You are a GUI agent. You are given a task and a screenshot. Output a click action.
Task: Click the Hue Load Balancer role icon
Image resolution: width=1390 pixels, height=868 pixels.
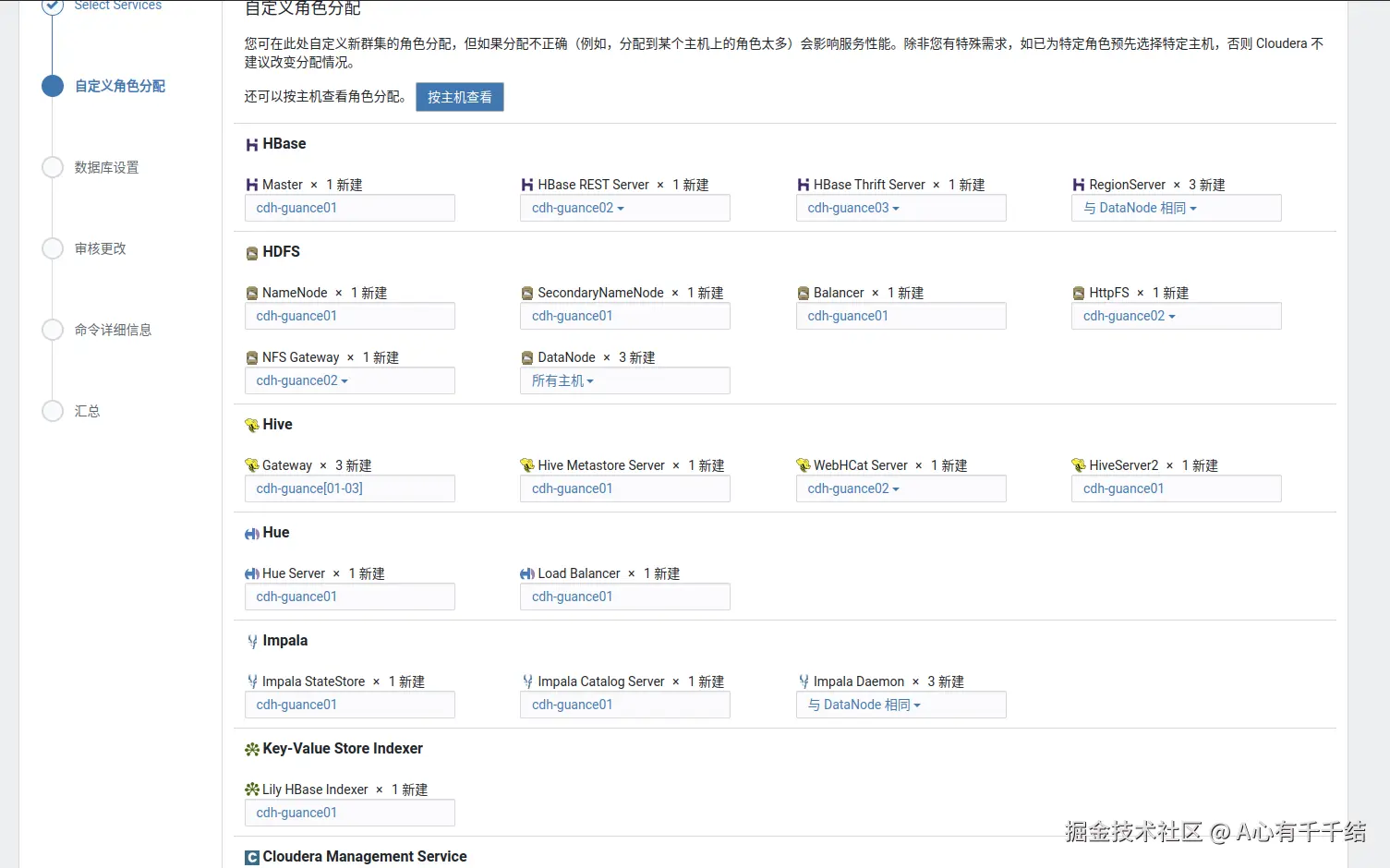pos(527,574)
